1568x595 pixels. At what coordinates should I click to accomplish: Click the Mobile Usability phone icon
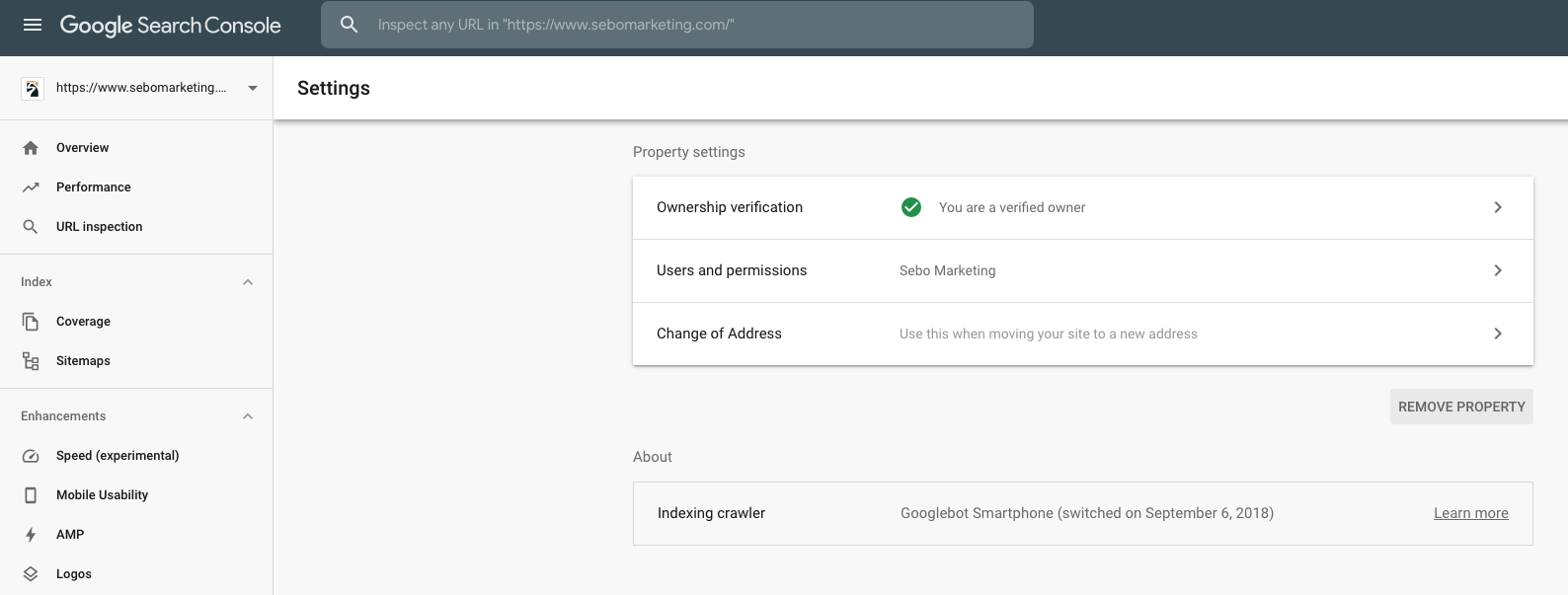(31, 495)
